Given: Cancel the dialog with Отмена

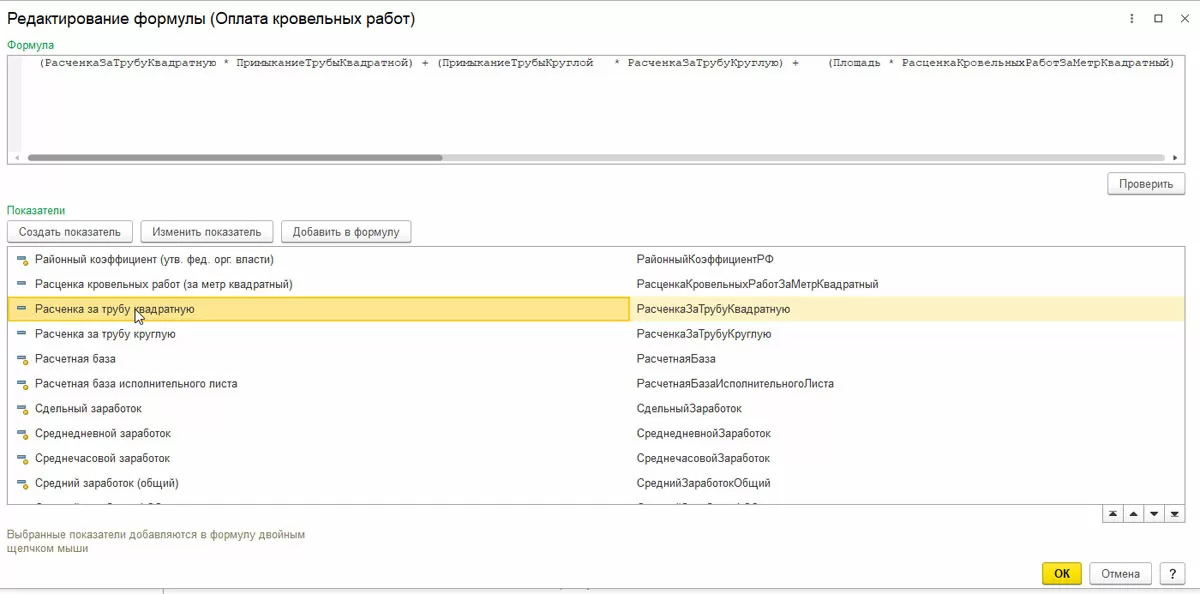Looking at the screenshot, I should click(x=1120, y=574).
